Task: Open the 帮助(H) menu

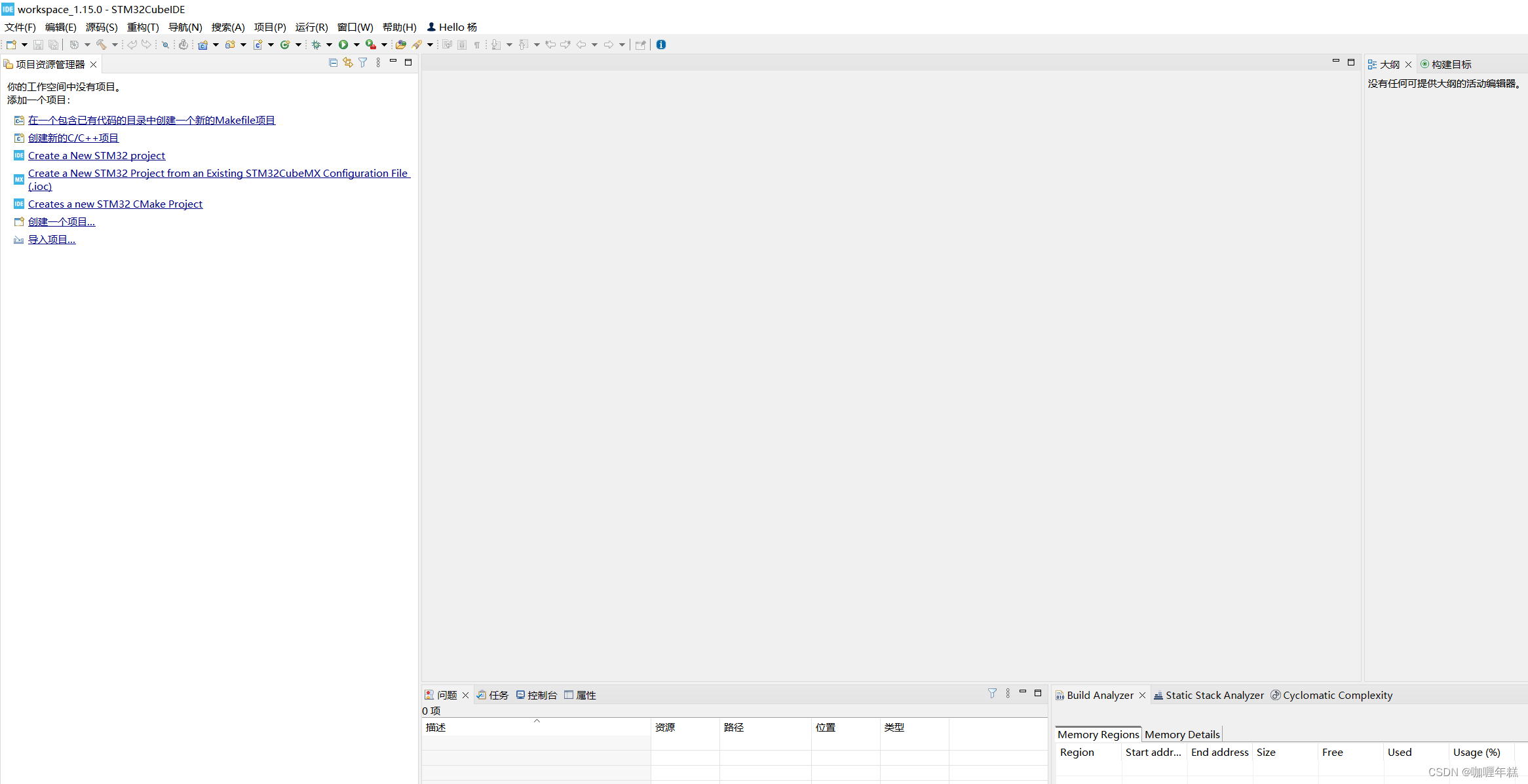Action: click(400, 27)
